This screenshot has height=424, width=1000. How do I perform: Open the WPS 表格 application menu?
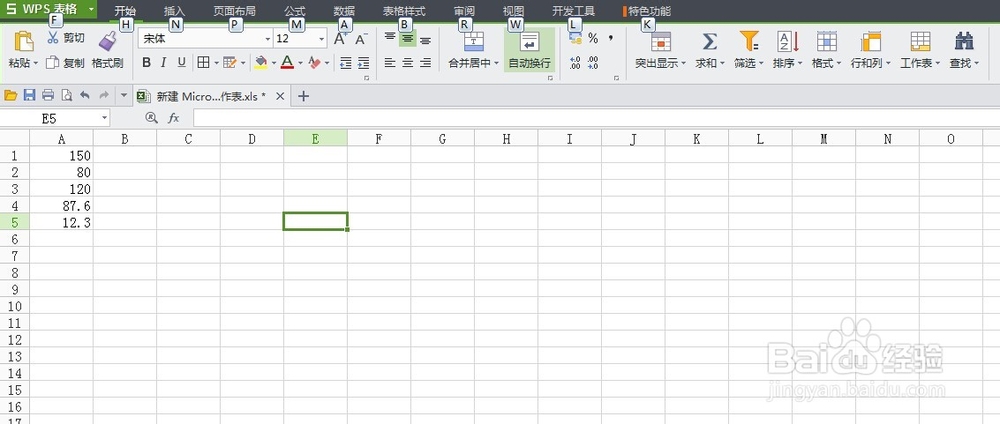click(x=48, y=10)
